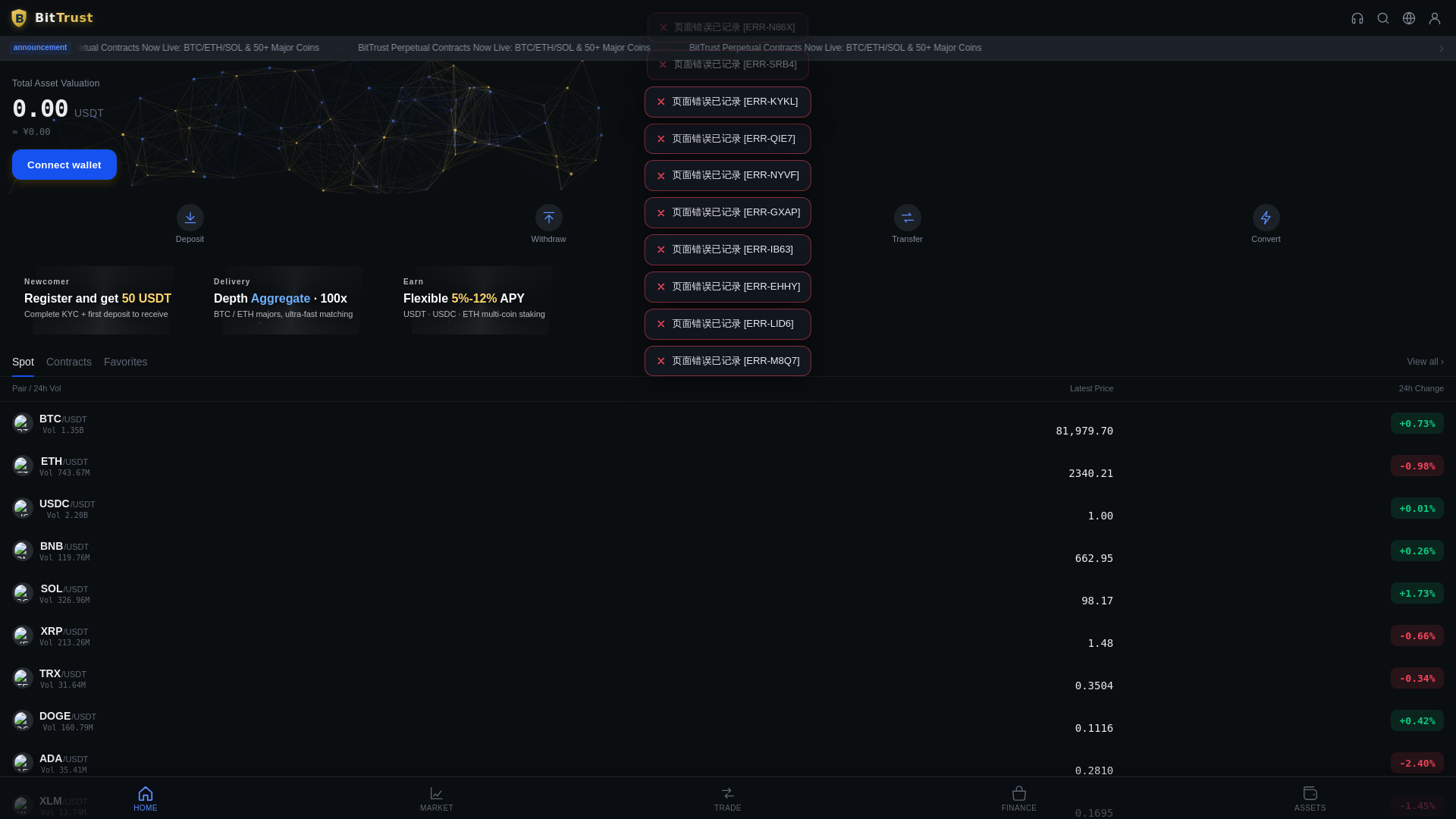Viewport: 1456px width, 819px height.
Task: Click the BTC coin icon
Action: [x=23, y=423]
